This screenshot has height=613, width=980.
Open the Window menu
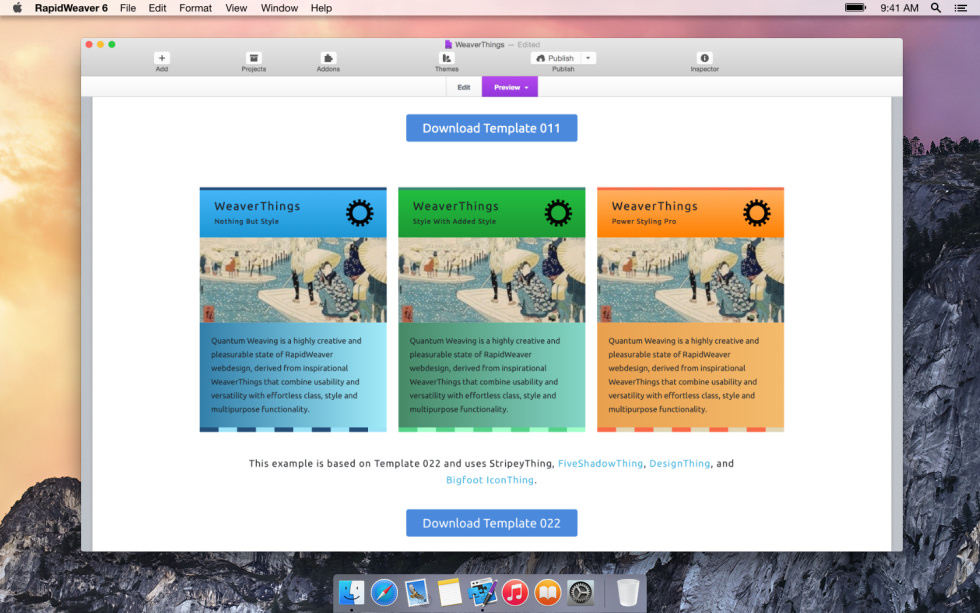[279, 8]
